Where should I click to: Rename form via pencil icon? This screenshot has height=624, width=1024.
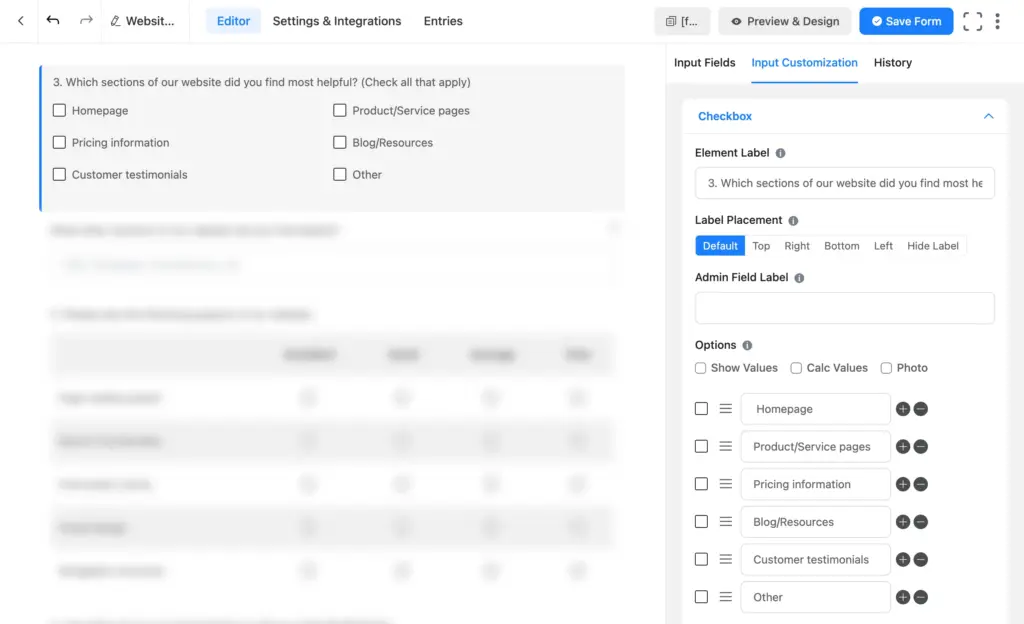[116, 21]
